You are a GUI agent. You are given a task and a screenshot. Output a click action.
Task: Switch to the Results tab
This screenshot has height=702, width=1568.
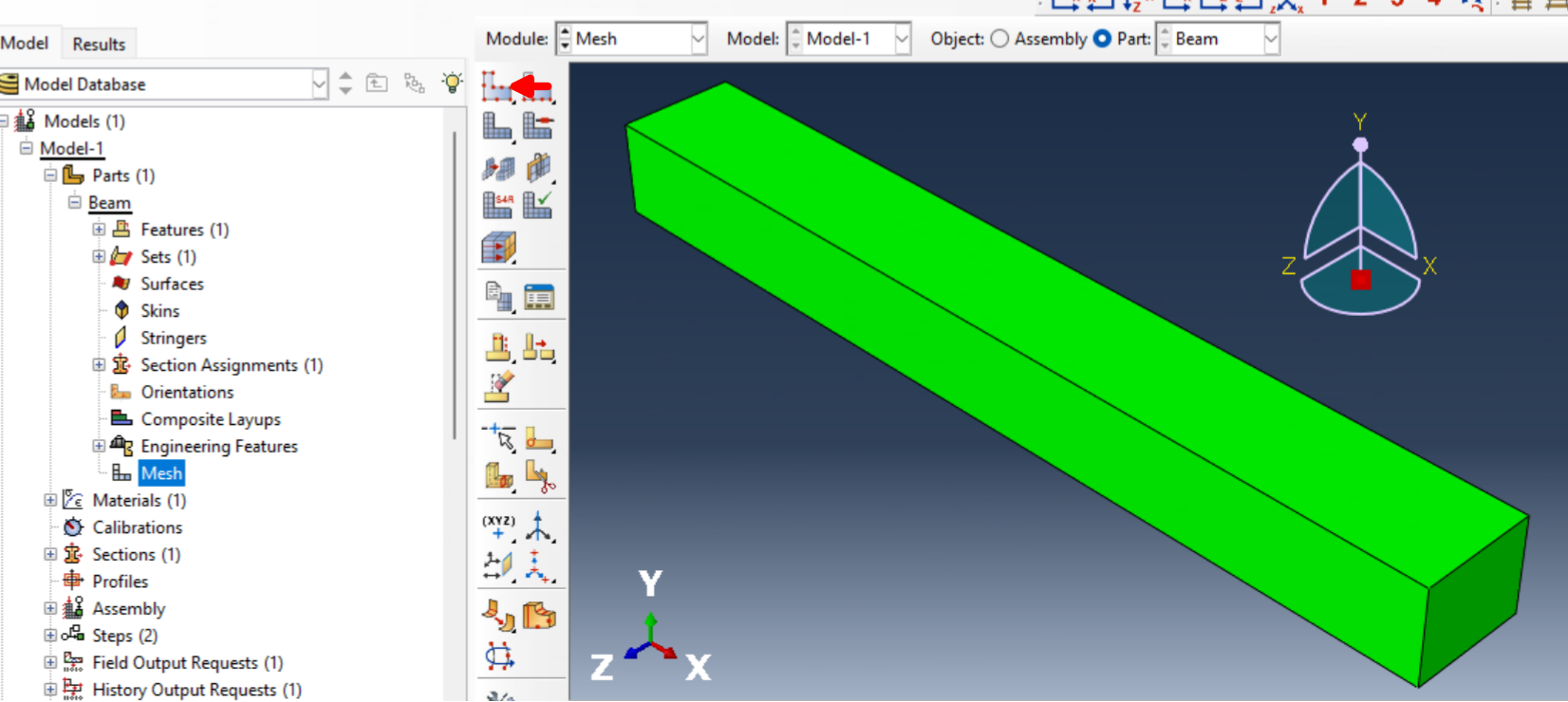pyautogui.click(x=99, y=44)
